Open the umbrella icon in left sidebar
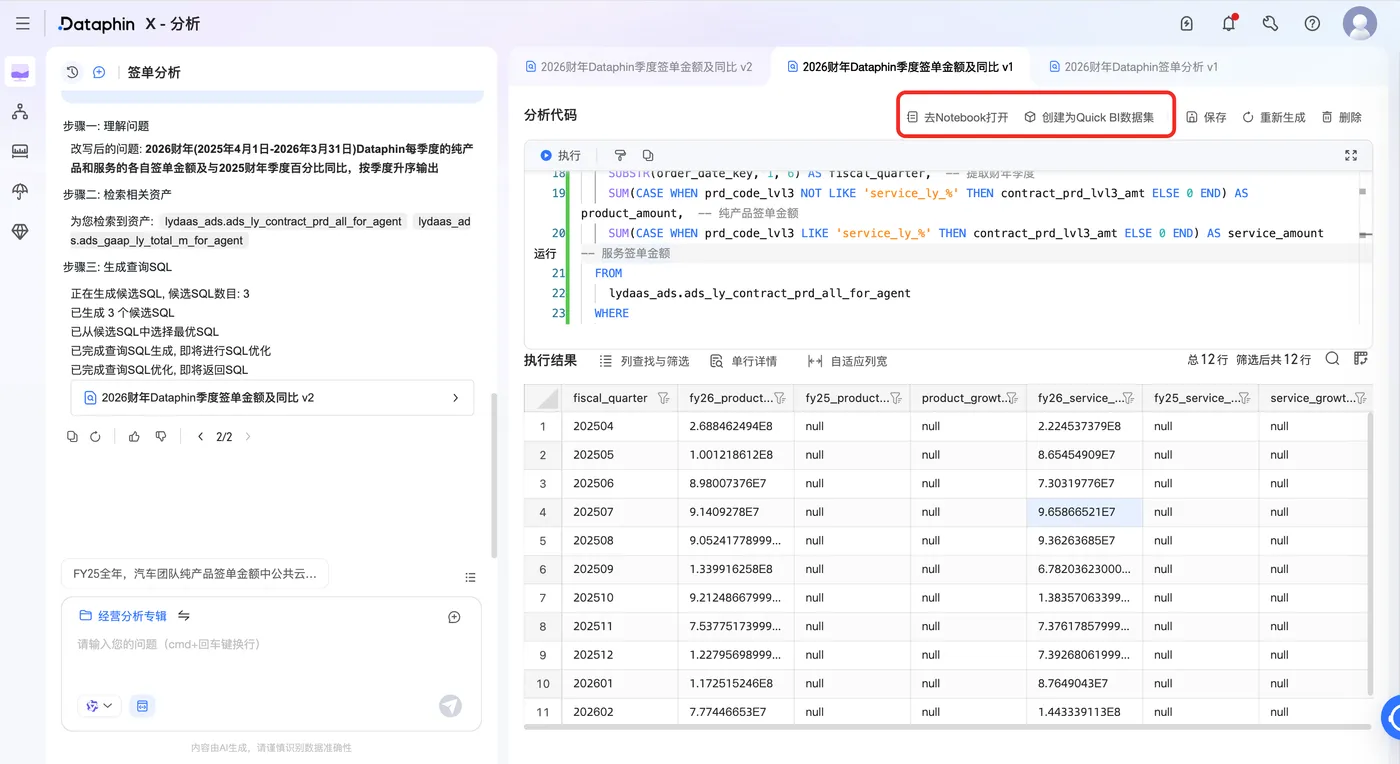Image resolution: width=1400 pixels, height=764 pixels. click(x=20, y=192)
